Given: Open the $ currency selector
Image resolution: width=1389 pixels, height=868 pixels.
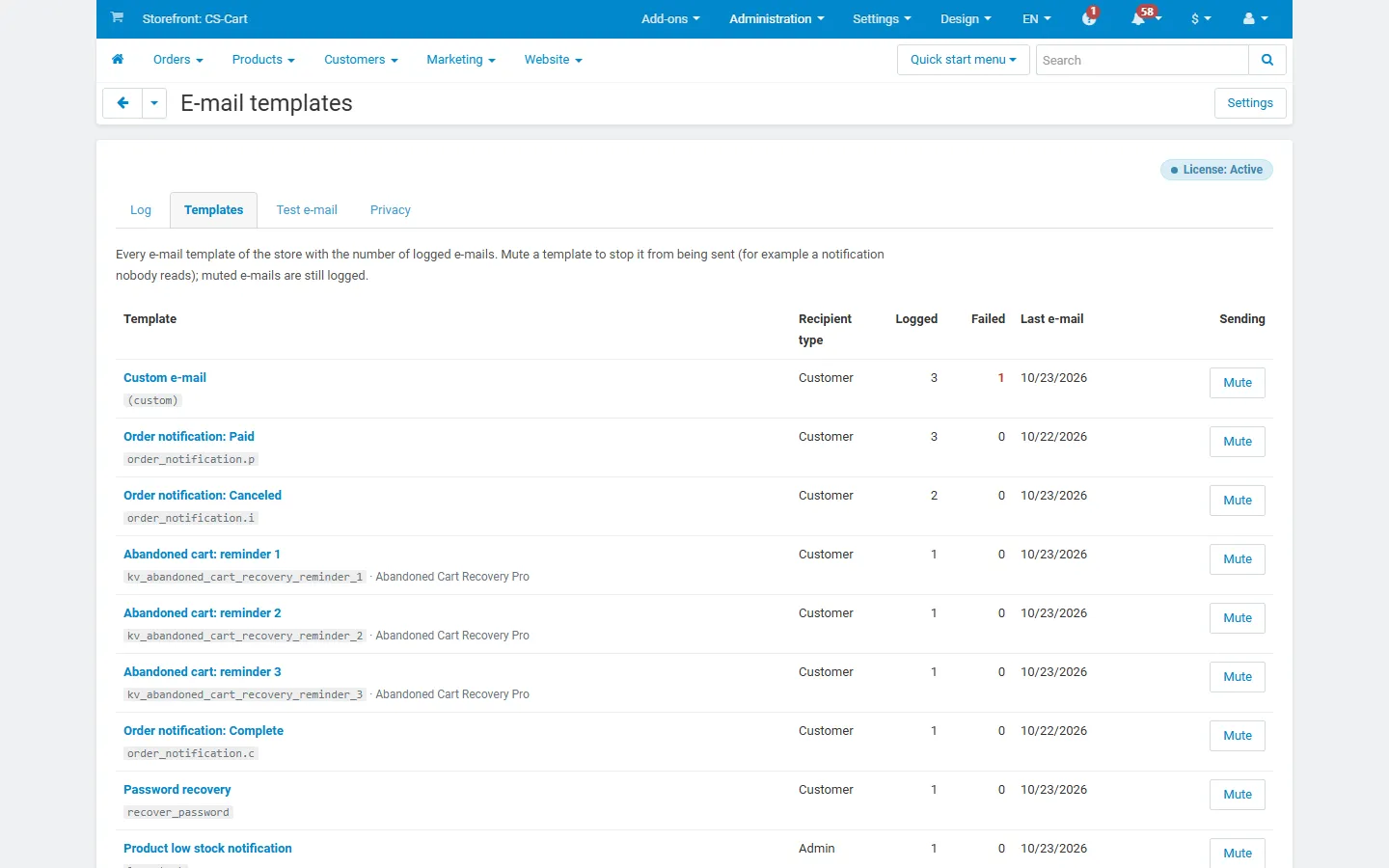Looking at the screenshot, I should [x=1201, y=18].
